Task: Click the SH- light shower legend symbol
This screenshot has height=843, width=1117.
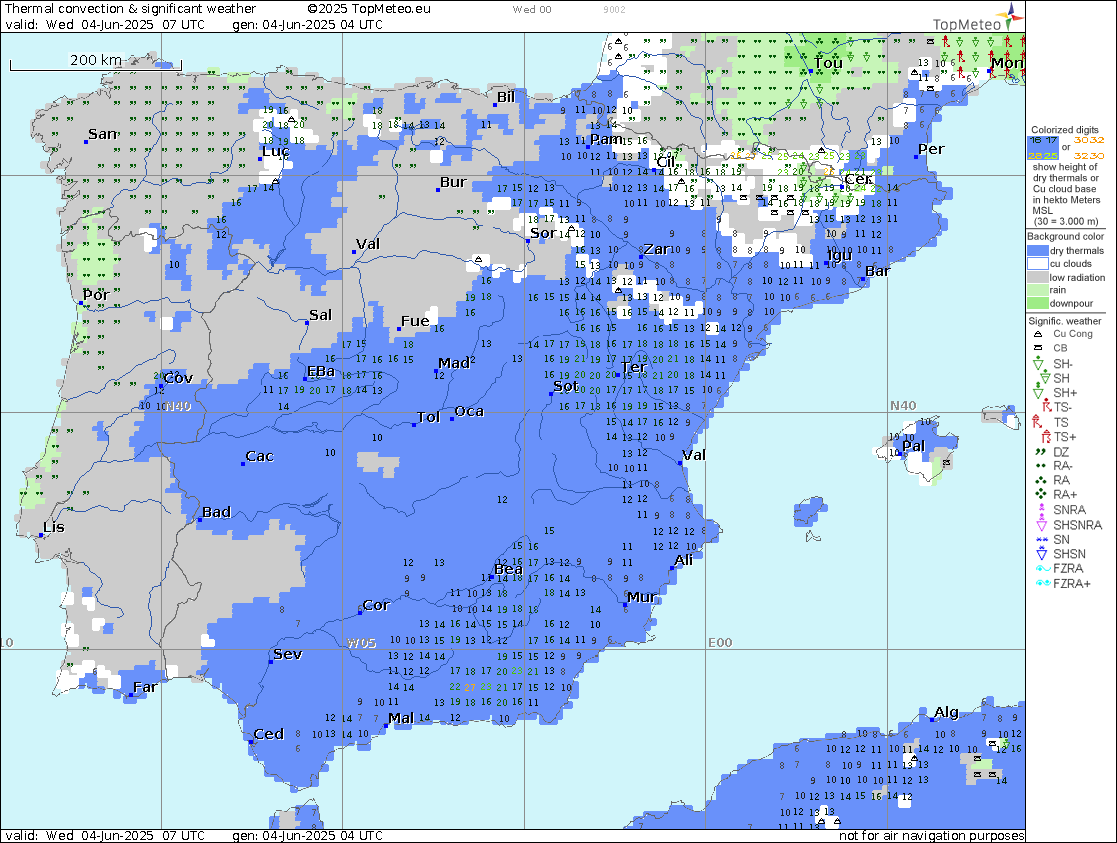Action: tap(1039, 363)
